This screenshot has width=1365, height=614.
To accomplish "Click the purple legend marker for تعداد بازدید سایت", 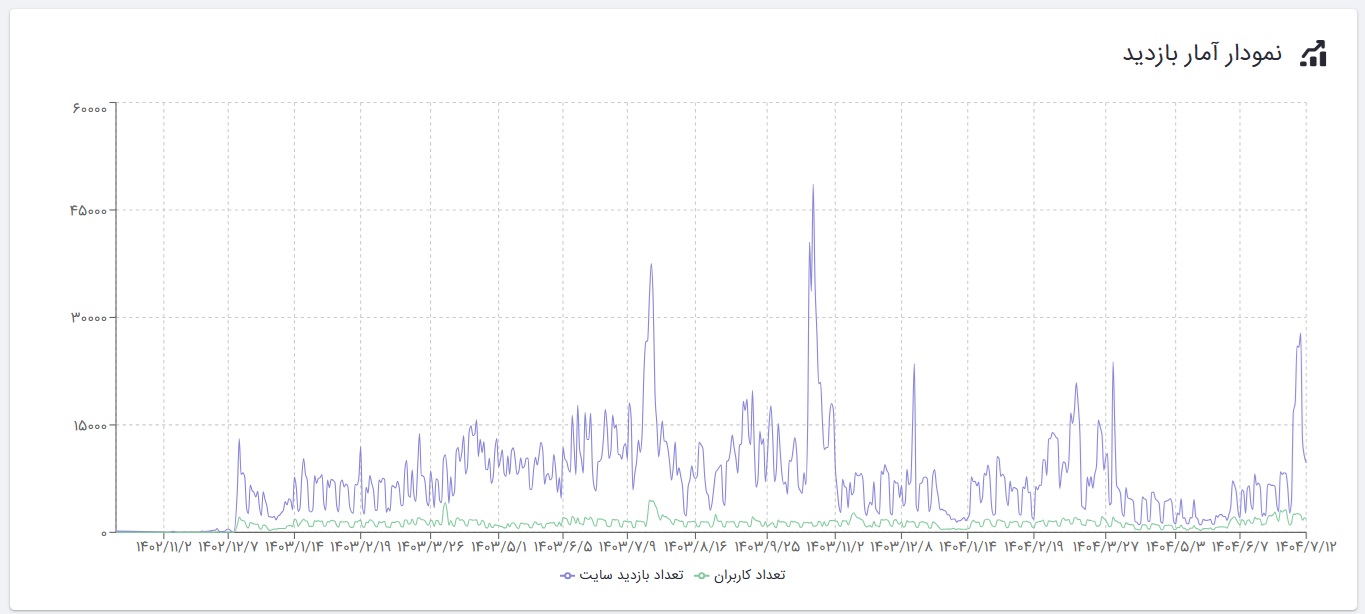I will [567, 575].
